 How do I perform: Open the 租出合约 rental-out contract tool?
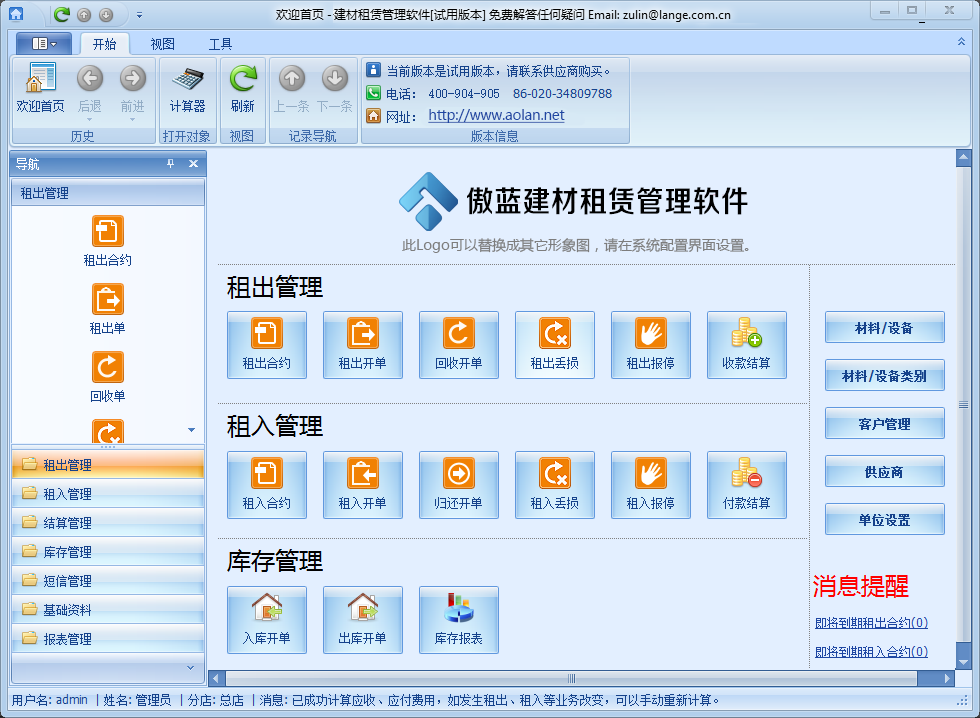click(267, 345)
